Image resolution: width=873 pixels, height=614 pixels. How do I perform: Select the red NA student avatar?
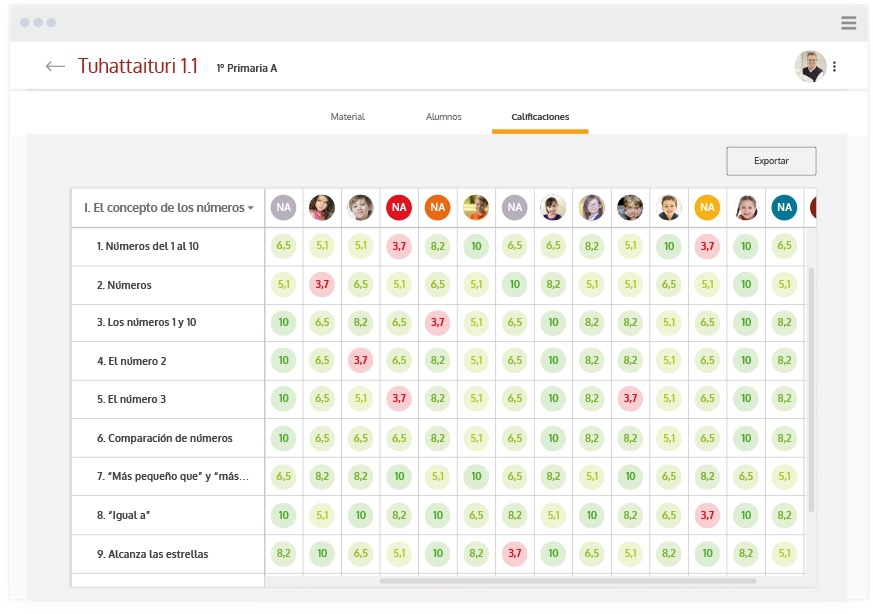(399, 208)
